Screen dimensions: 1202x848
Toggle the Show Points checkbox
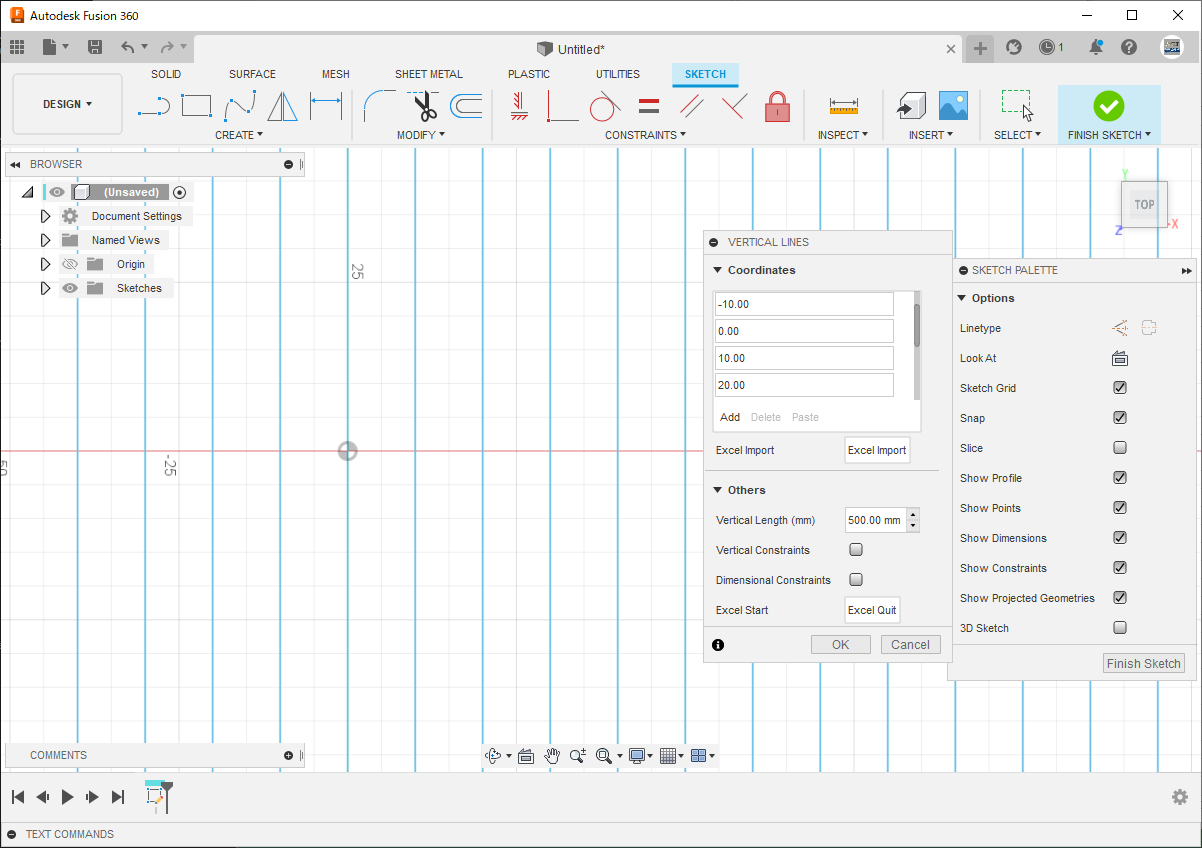point(1120,508)
